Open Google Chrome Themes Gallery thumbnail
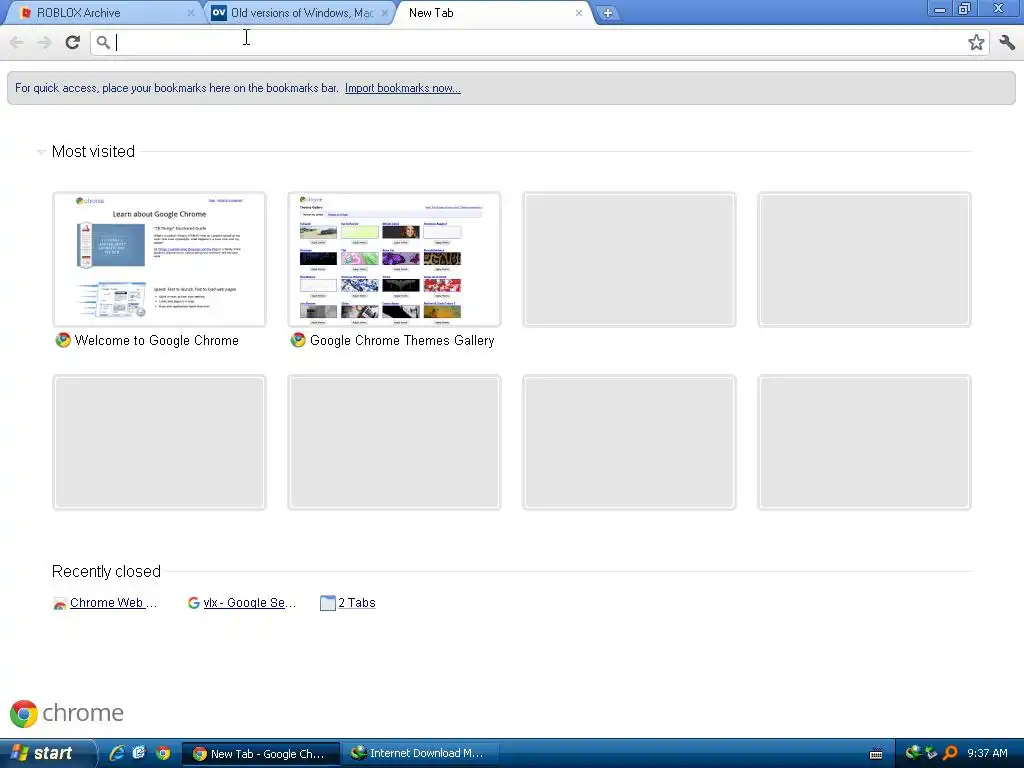 coord(394,259)
